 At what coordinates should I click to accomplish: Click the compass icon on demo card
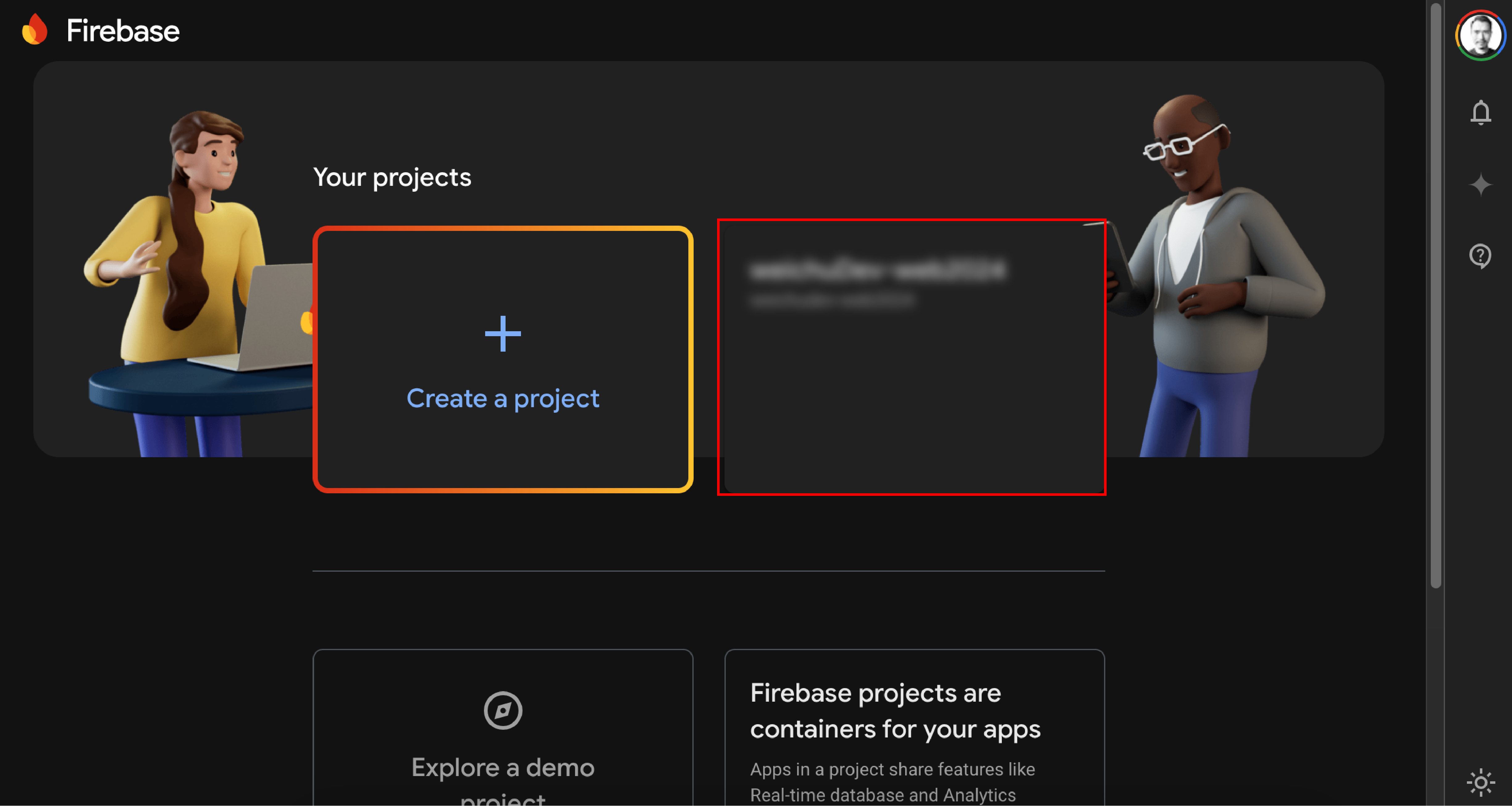(503, 710)
